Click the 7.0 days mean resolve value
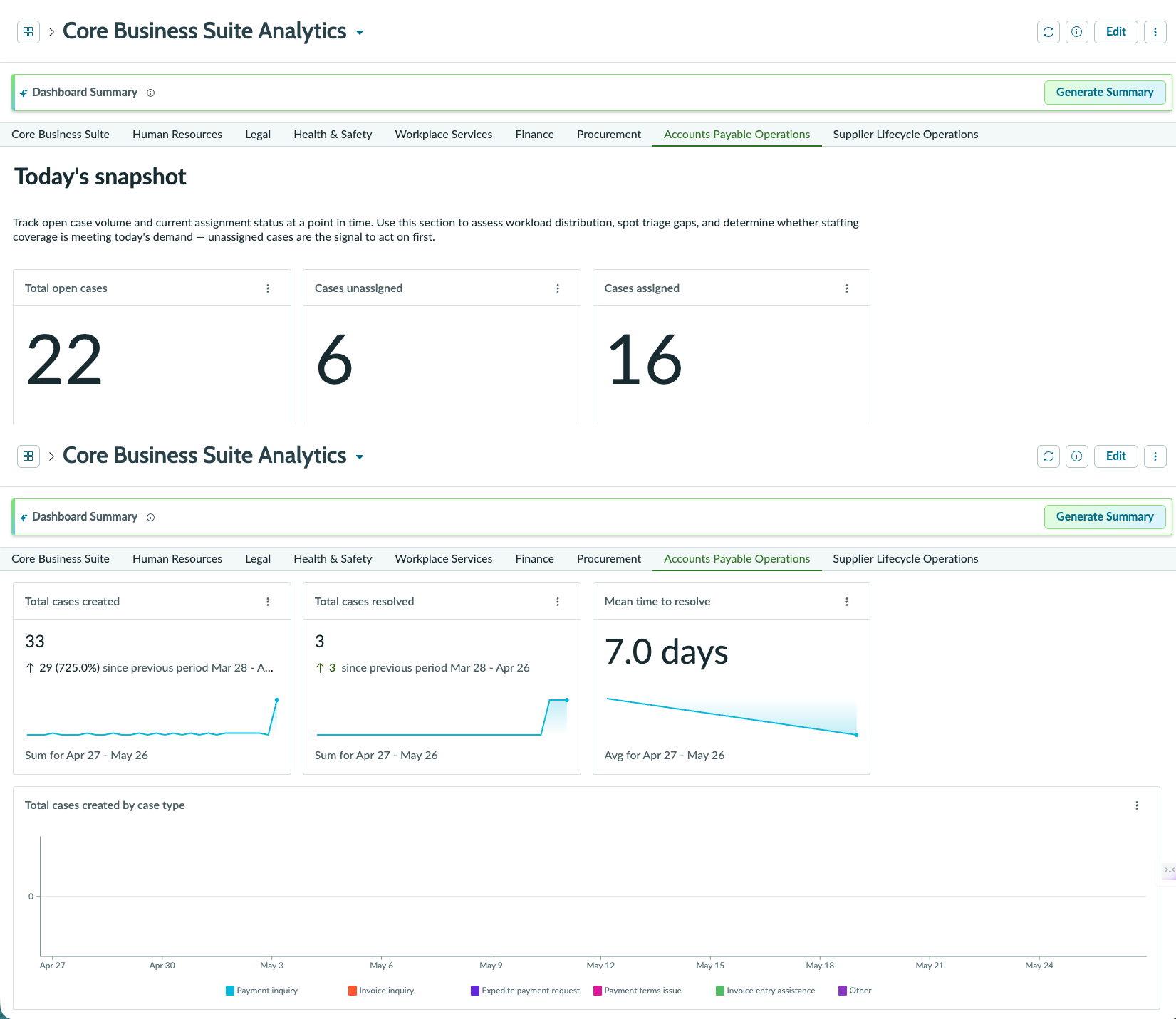 pyautogui.click(x=667, y=652)
